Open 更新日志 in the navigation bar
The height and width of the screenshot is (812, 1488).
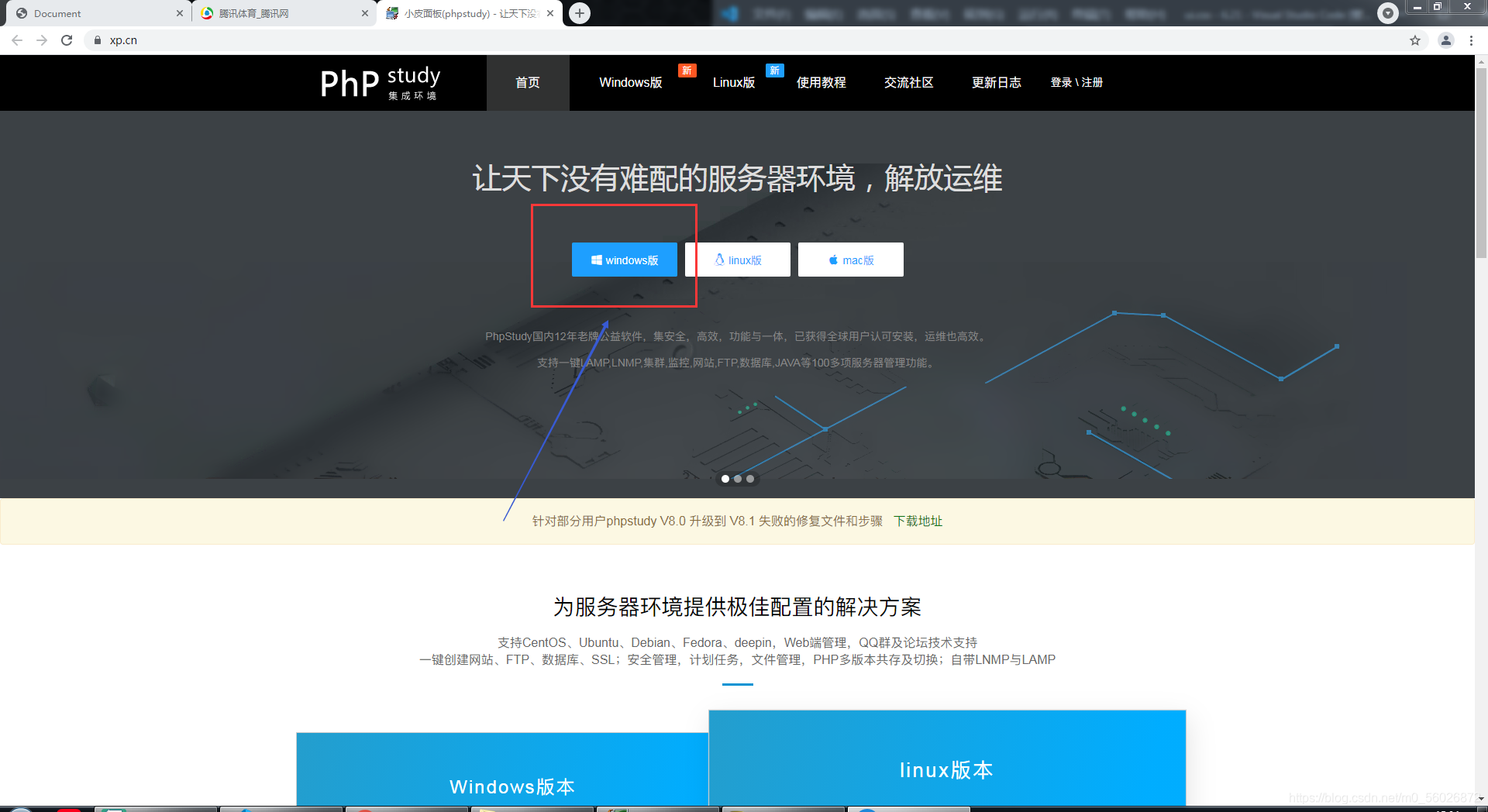pyautogui.click(x=997, y=83)
